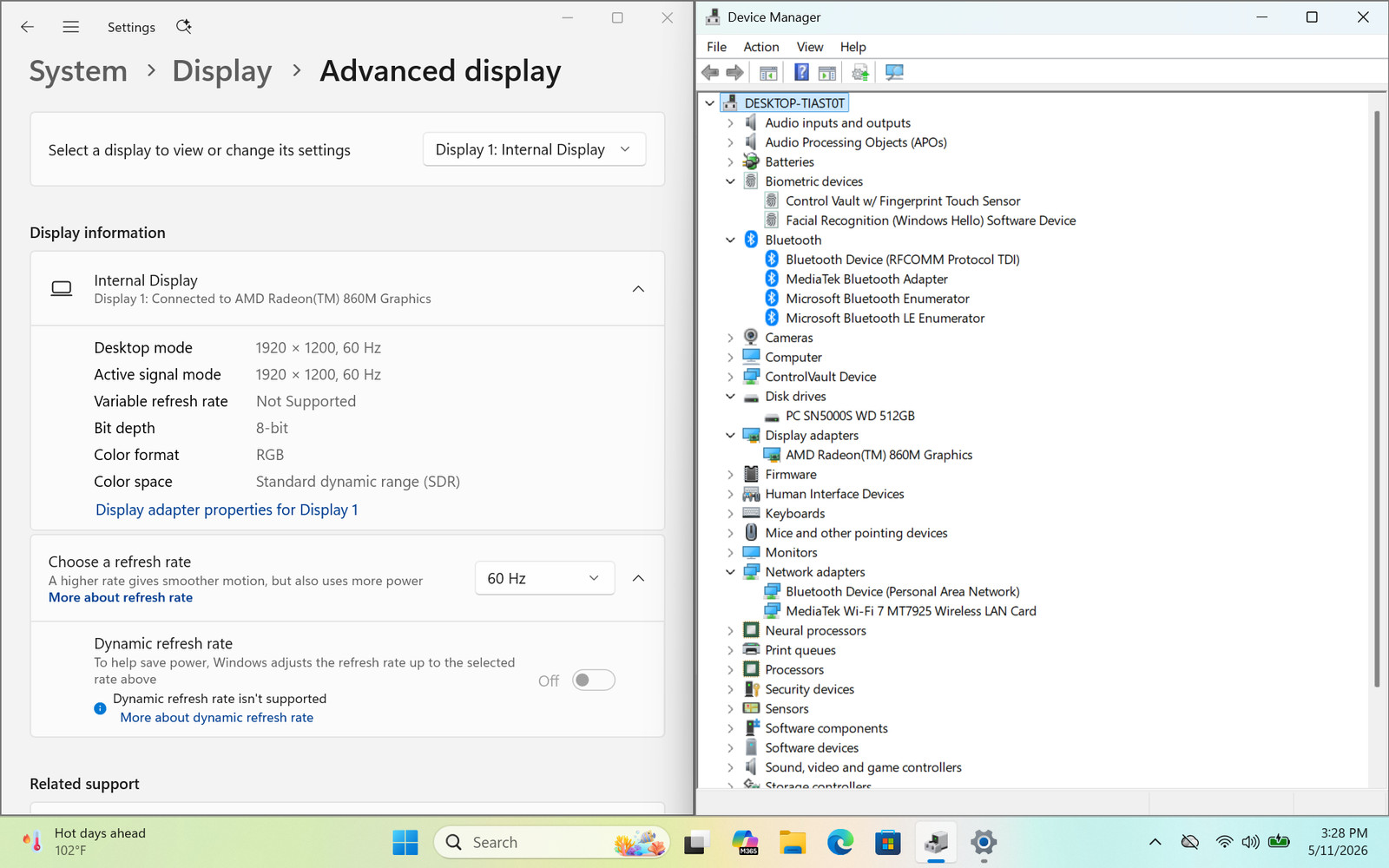Viewport: 1389px width, 868px height.
Task: Click Display in Settings breadcrumb
Action: point(222,71)
